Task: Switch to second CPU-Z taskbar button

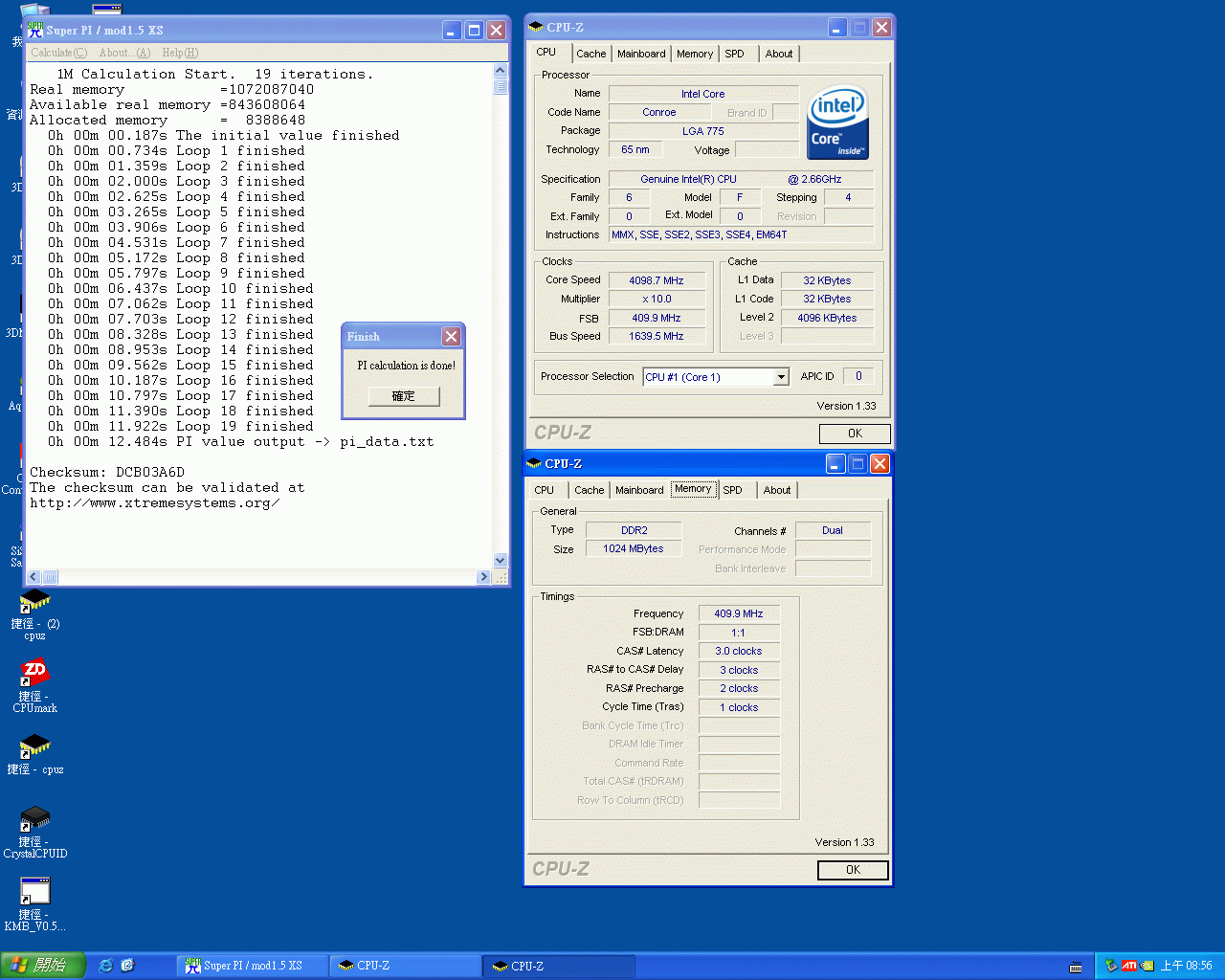Action: (x=560, y=966)
